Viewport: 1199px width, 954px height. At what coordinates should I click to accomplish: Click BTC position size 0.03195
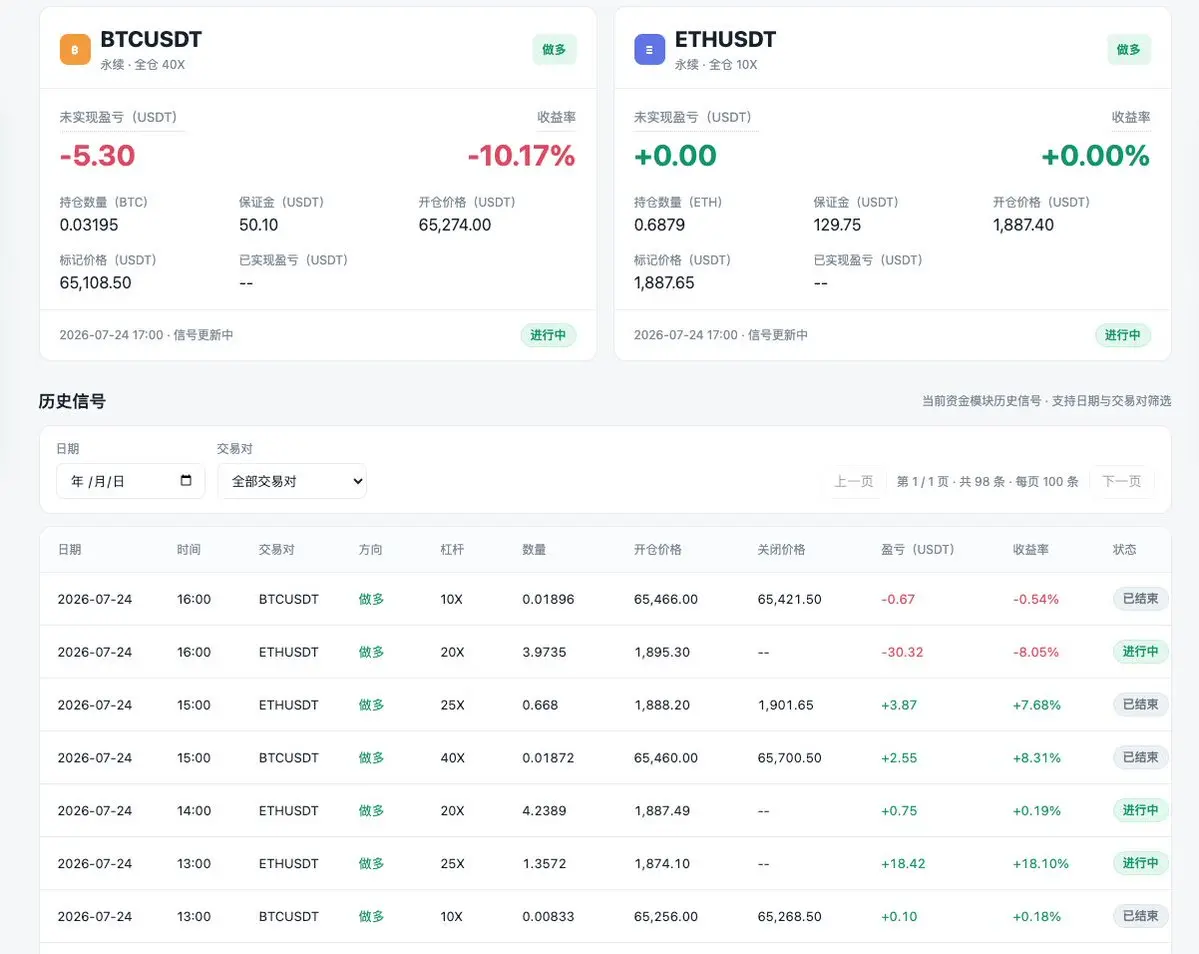[89, 225]
